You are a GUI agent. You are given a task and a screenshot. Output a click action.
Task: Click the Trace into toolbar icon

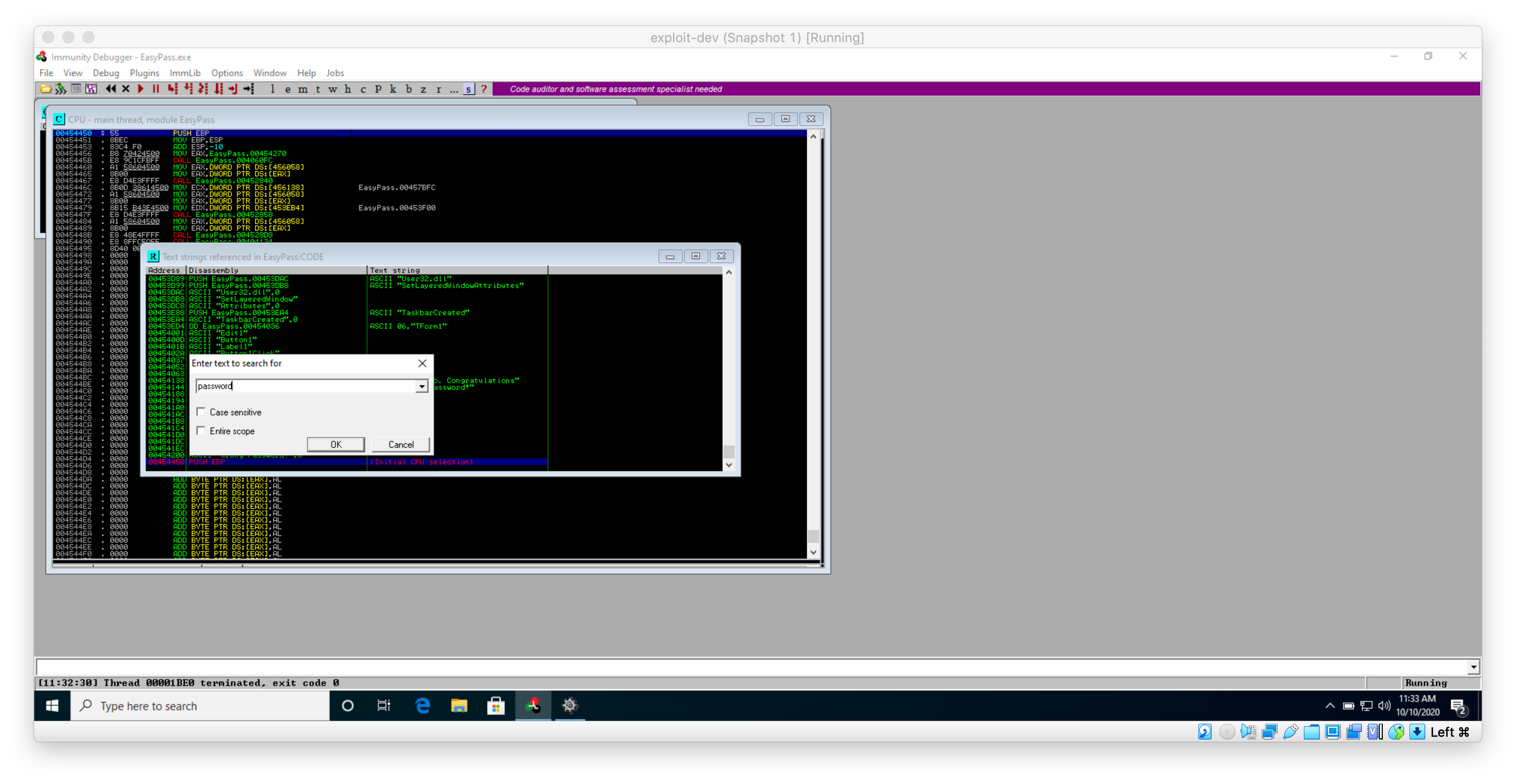coord(203,89)
